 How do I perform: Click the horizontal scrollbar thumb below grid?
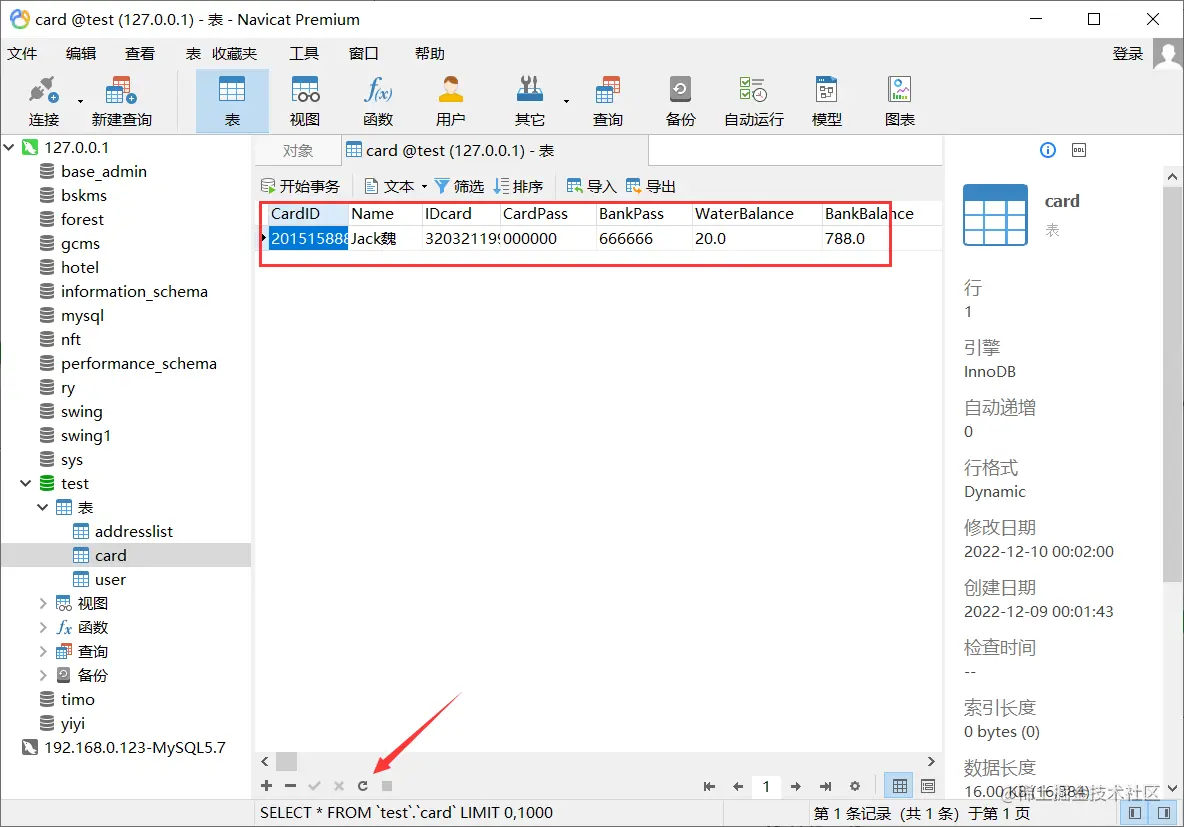point(286,761)
